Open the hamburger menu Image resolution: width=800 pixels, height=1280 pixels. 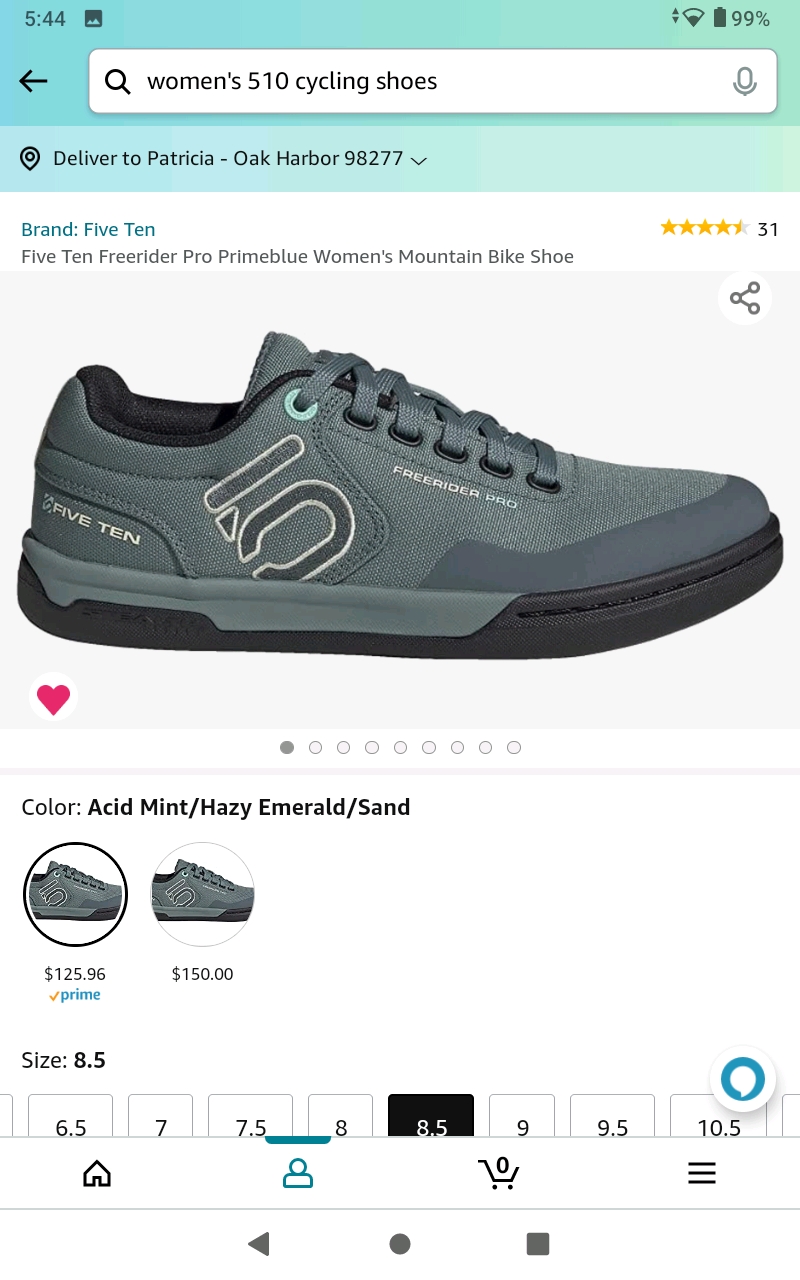(x=702, y=1172)
